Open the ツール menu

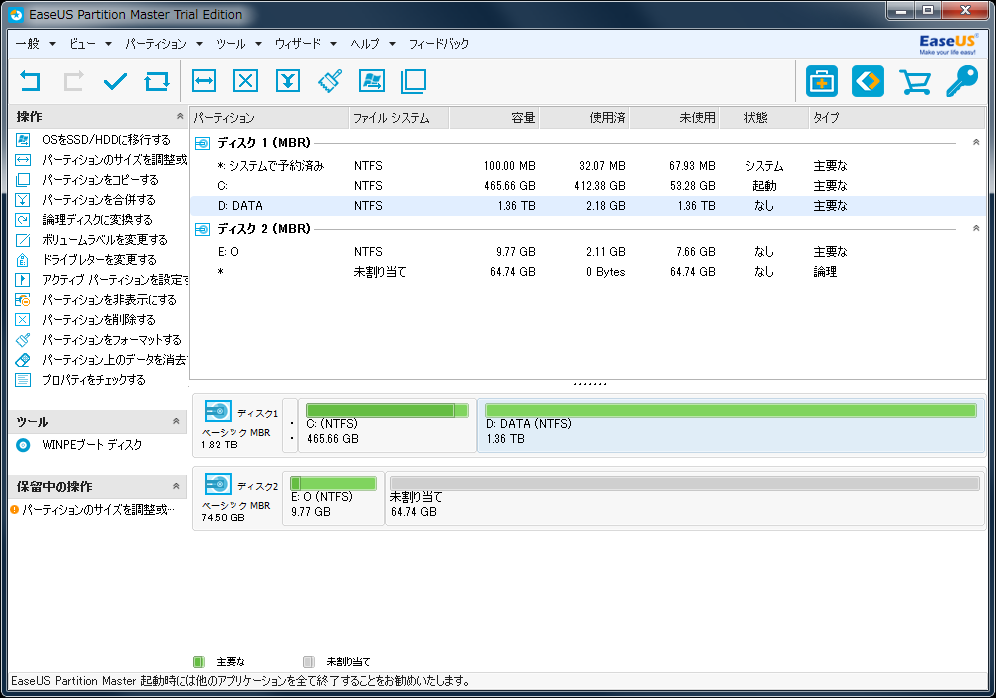click(x=239, y=44)
